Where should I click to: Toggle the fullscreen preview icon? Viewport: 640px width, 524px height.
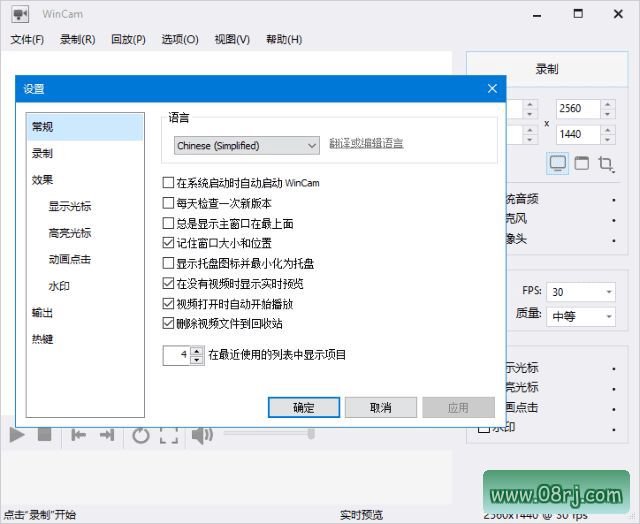point(169,434)
